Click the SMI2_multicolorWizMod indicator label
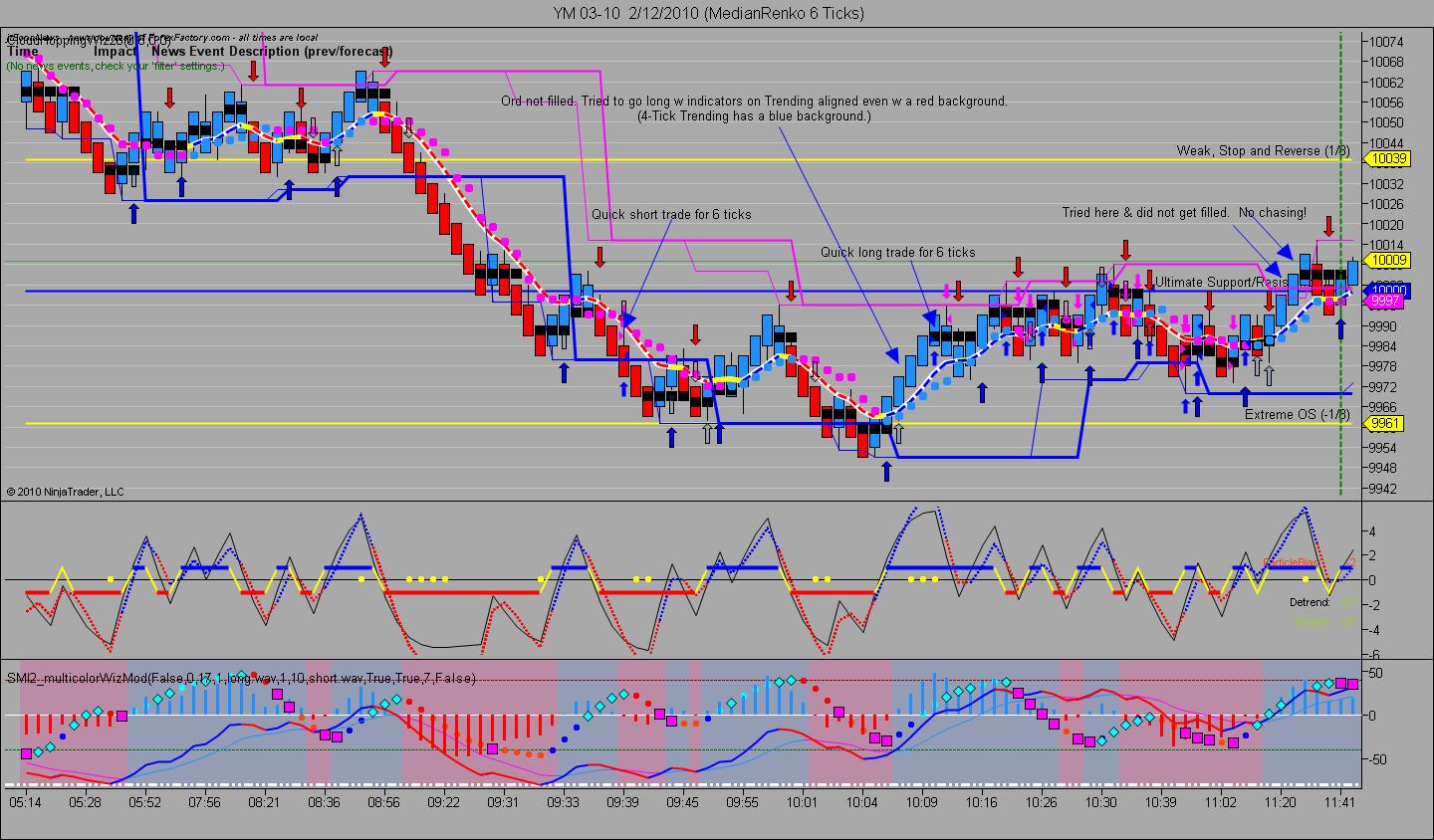 coord(241,678)
